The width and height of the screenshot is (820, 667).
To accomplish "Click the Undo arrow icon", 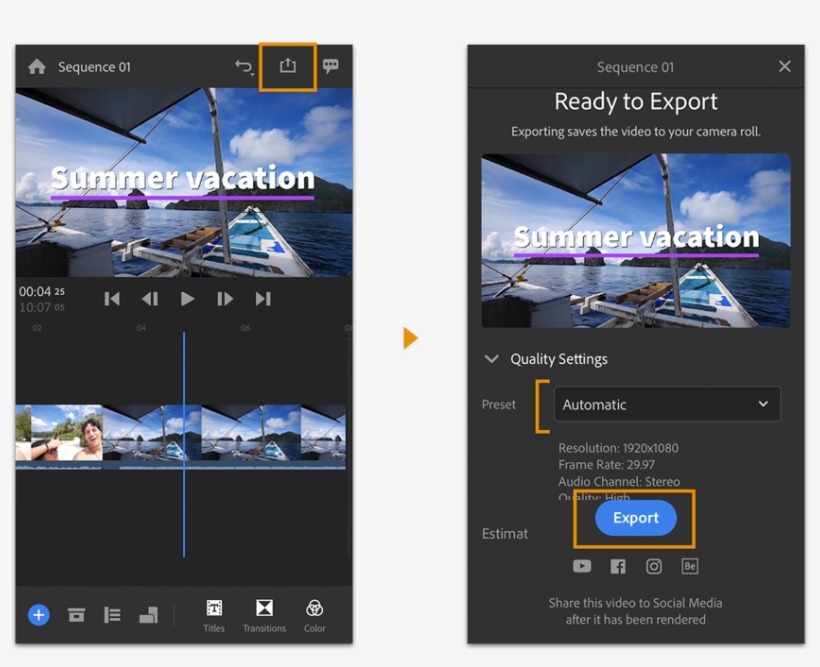I will tap(243, 66).
